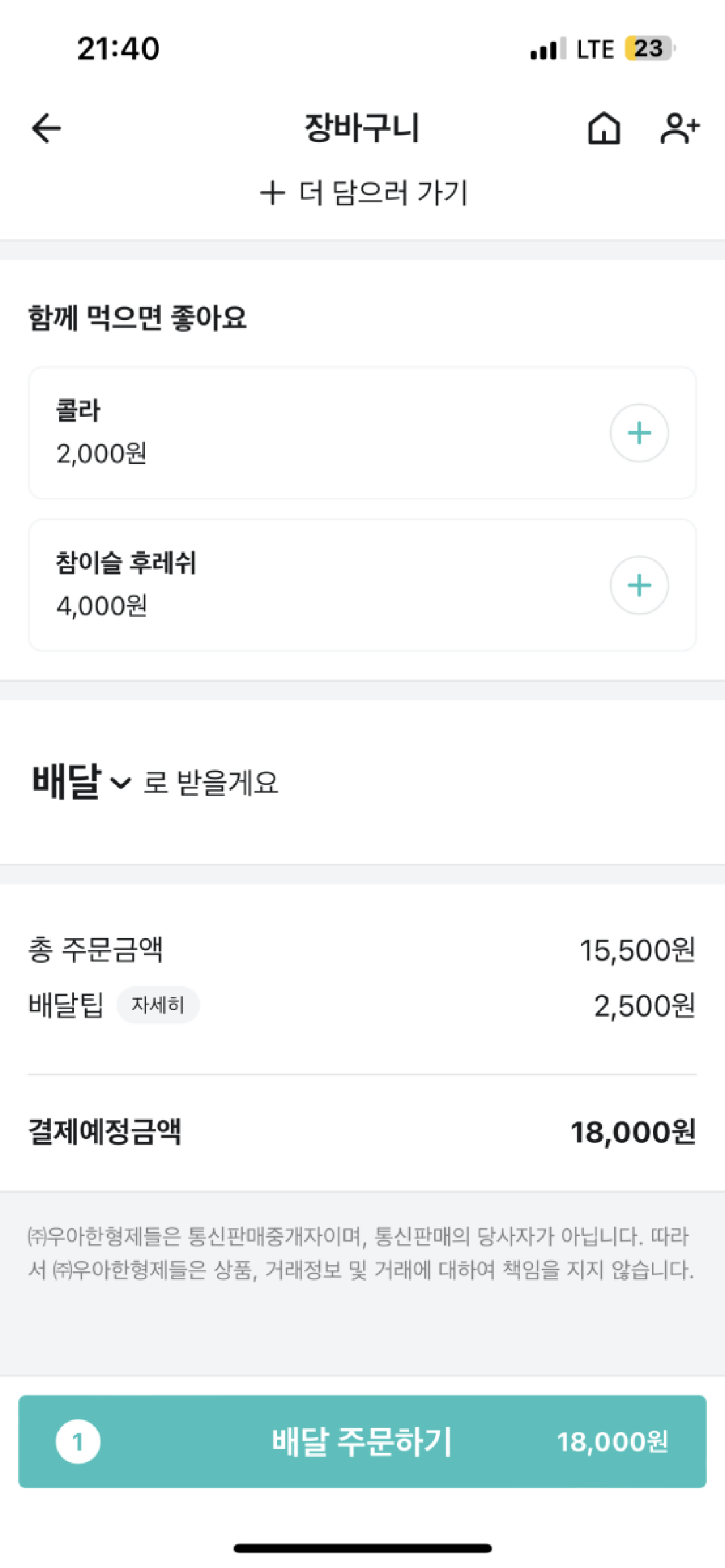Tap the battery indicator showing 23
The image size is (725, 1568).
pos(649,49)
